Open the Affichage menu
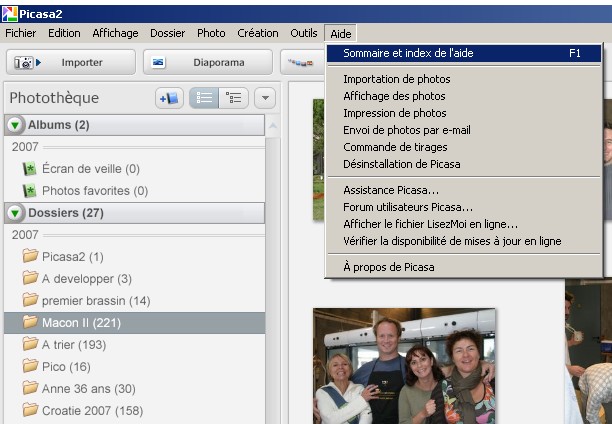Viewport: 612px width, 424px height. coord(116,33)
